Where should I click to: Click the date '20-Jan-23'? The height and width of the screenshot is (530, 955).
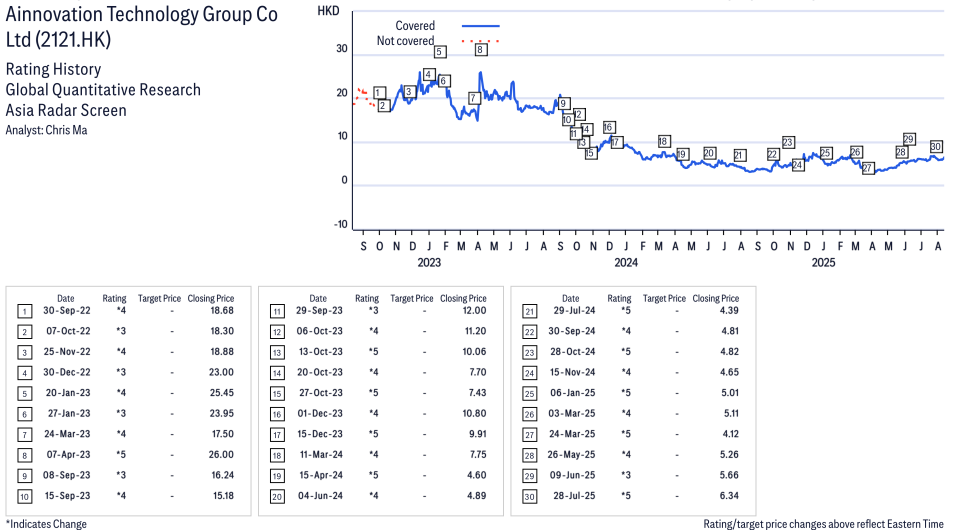68,393
